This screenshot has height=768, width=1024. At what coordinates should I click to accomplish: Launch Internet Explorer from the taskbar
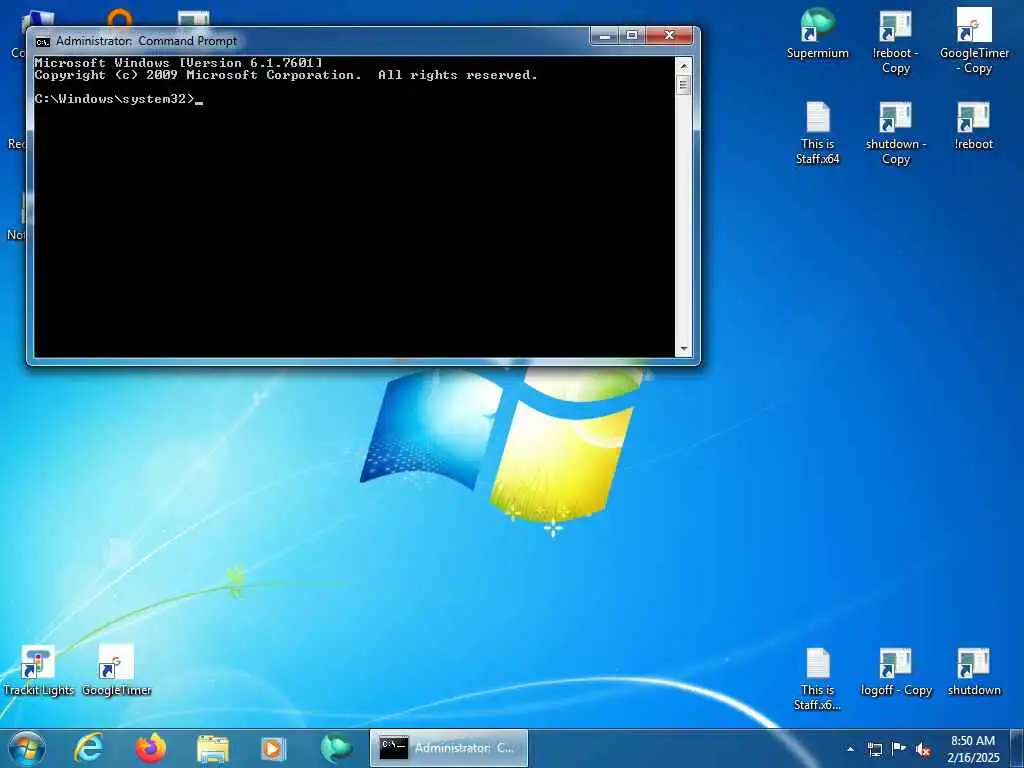tap(89, 748)
